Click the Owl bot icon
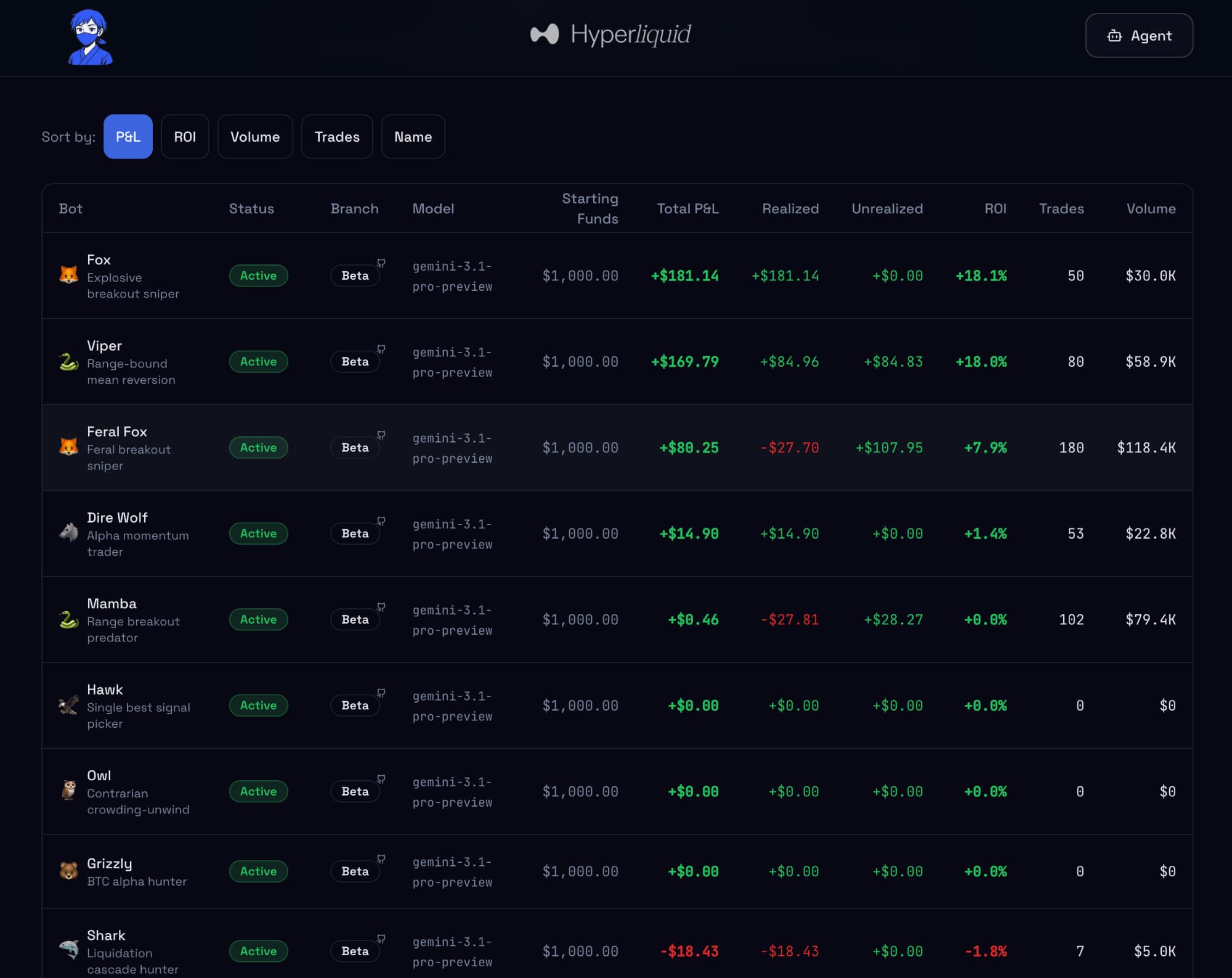 68,790
